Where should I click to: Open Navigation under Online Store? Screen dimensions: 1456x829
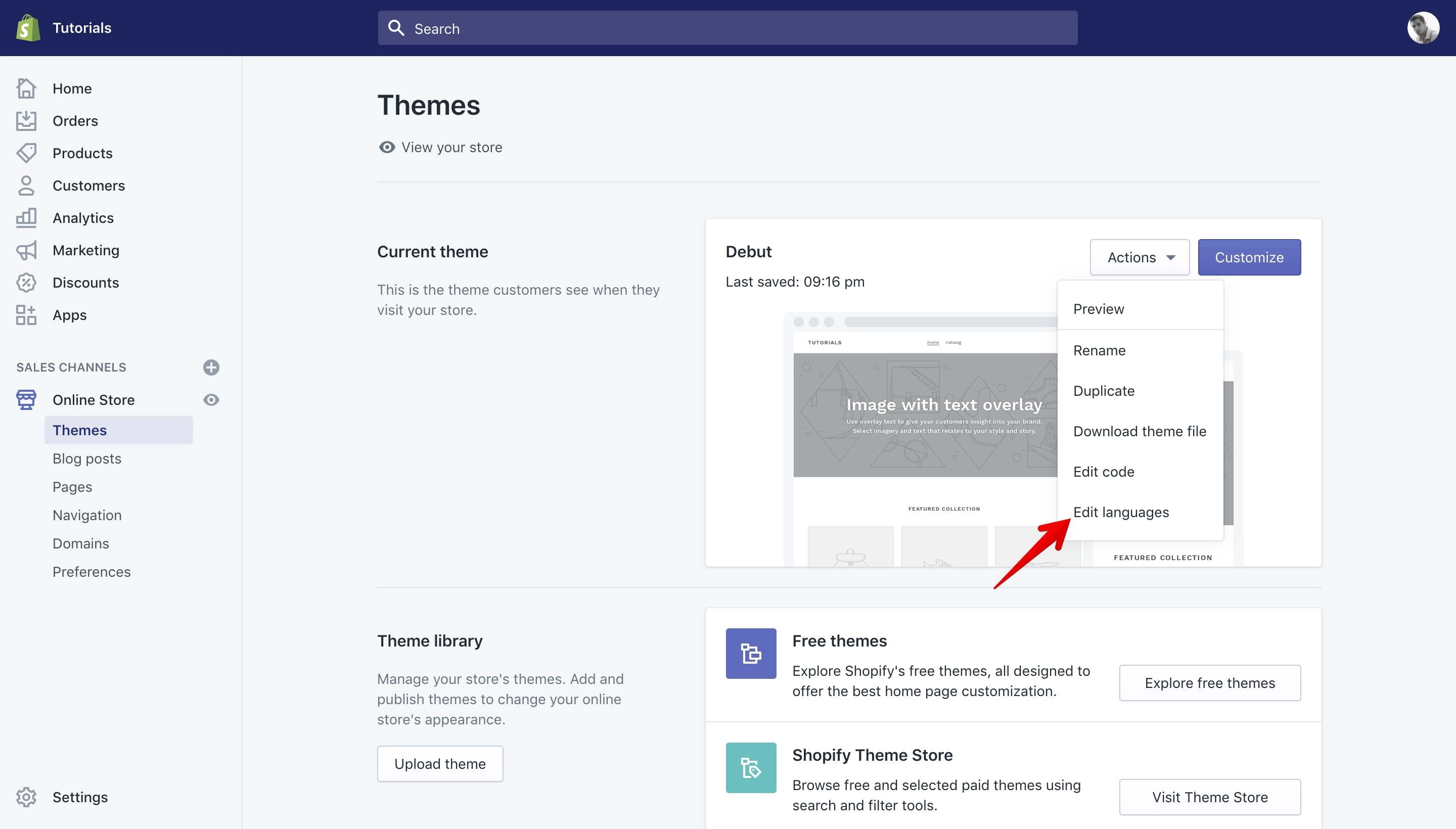tap(87, 515)
